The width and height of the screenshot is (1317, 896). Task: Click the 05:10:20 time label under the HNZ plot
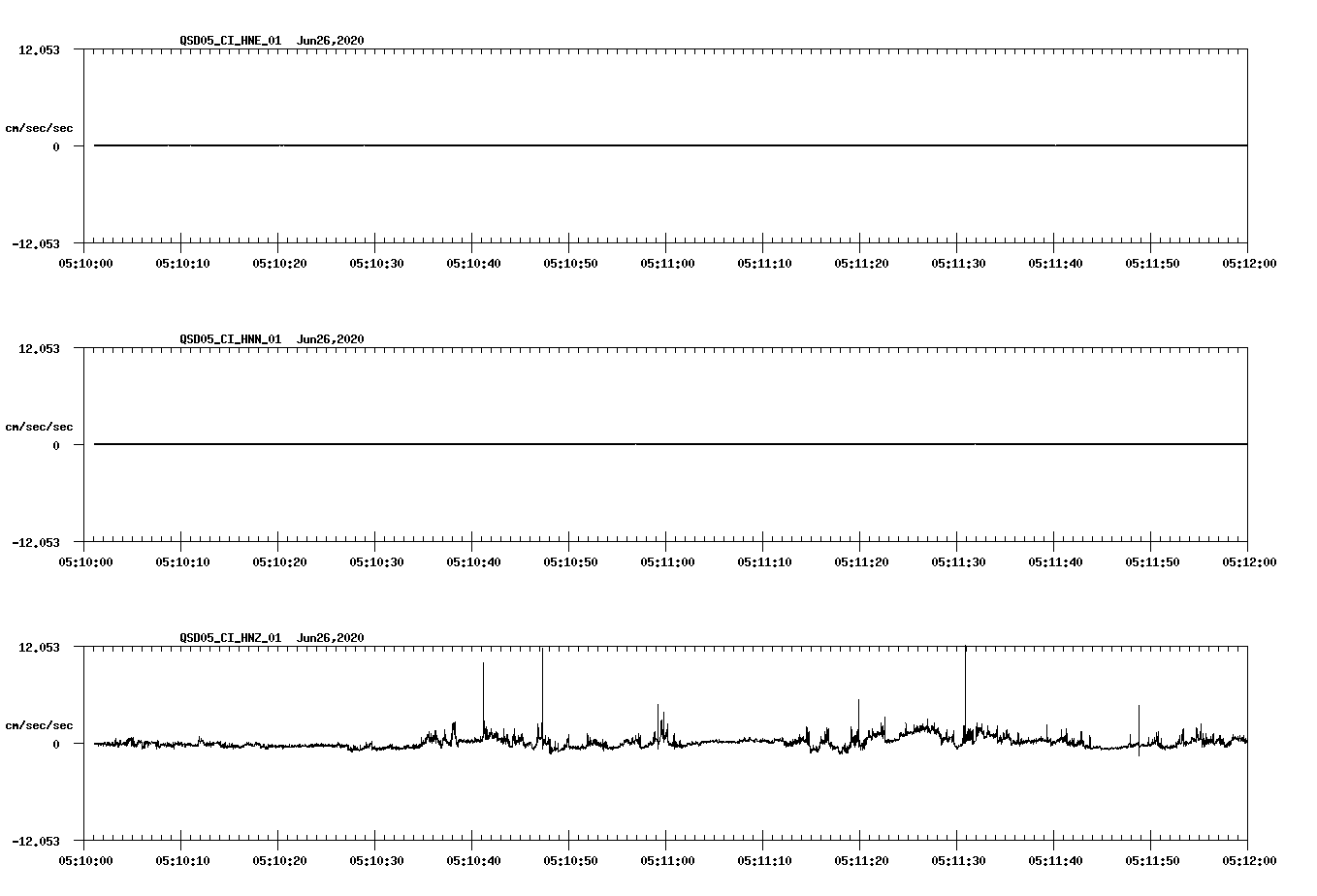pyautogui.click(x=279, y=860)
